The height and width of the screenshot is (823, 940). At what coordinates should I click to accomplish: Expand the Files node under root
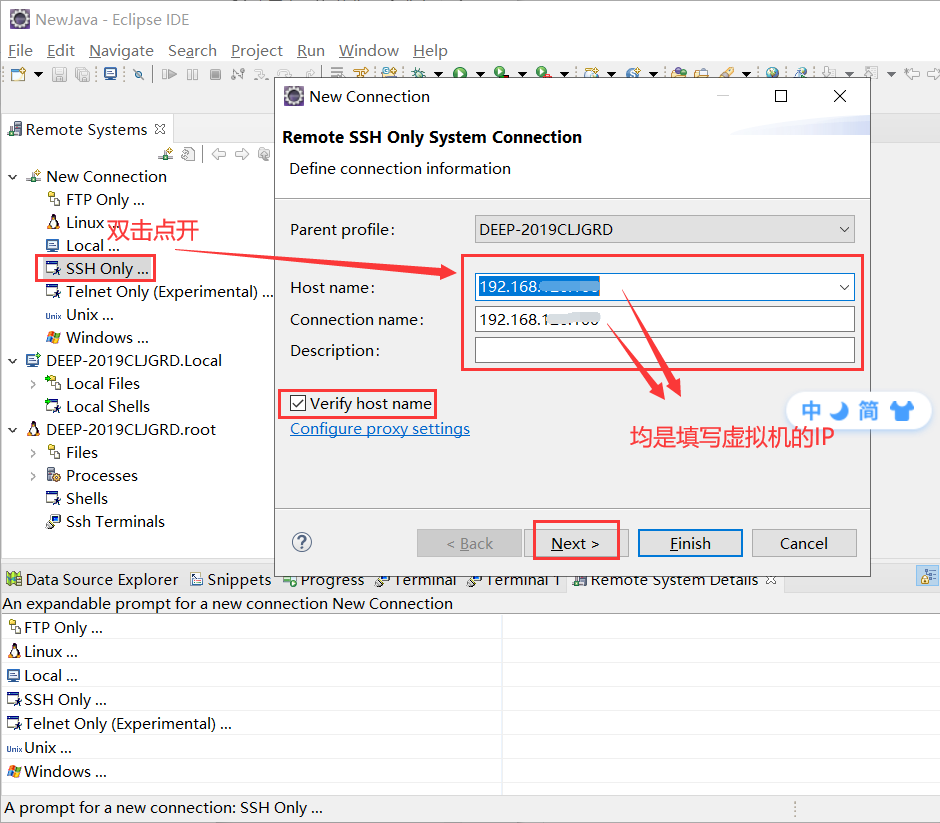[x=33, y=453]
